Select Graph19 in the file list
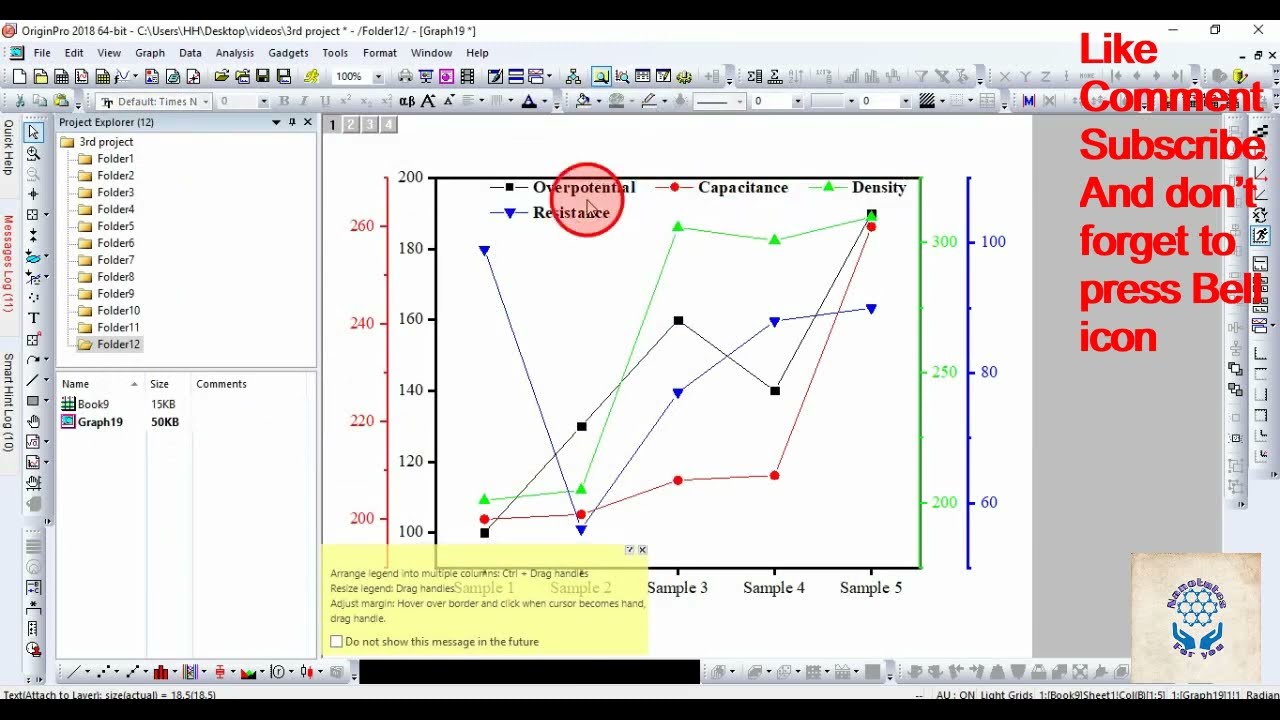 pyautogui.click(x=100, y=422)
